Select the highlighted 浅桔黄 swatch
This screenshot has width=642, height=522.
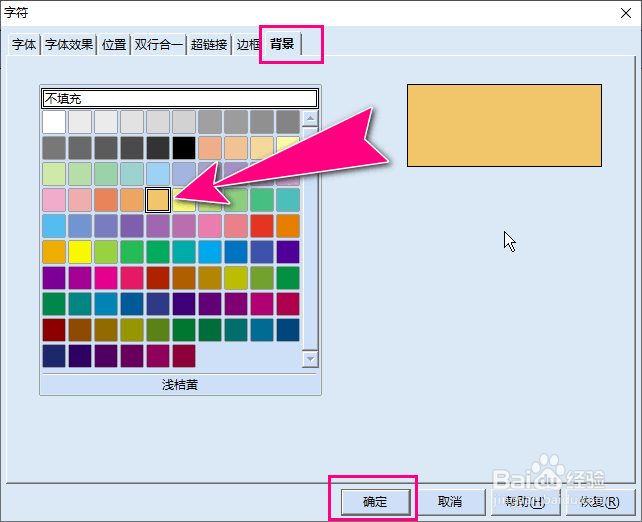click(x=158, y=200)
